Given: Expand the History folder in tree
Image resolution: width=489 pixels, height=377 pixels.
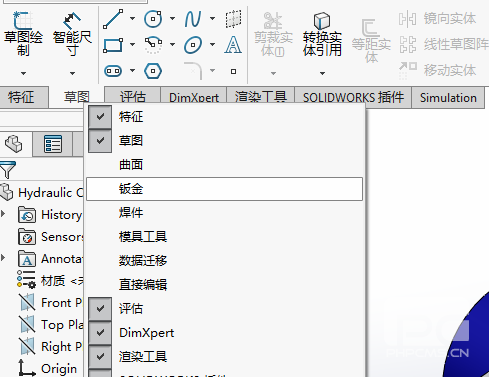Looking at the screenshot, I should (3, 214).
